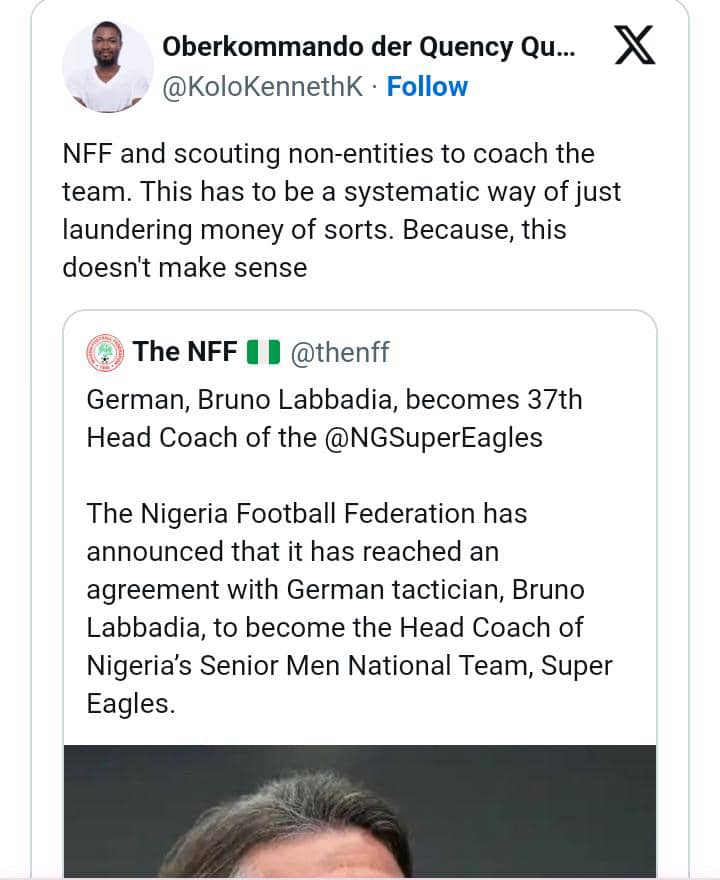Click line "agreement with German tactician, Bruno"
Image resolution: width=720 pixels, height=880 pixels.
tap(335, 590)
